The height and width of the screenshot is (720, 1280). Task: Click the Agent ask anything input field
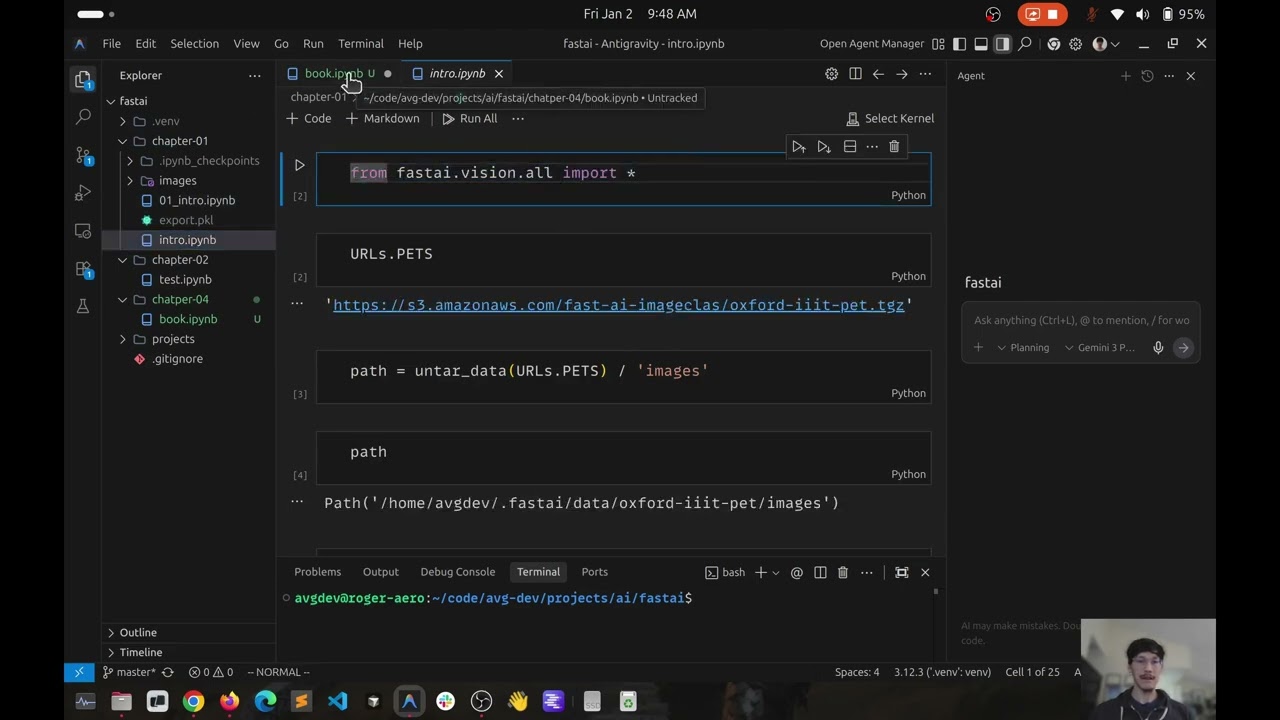(1081, 320)
